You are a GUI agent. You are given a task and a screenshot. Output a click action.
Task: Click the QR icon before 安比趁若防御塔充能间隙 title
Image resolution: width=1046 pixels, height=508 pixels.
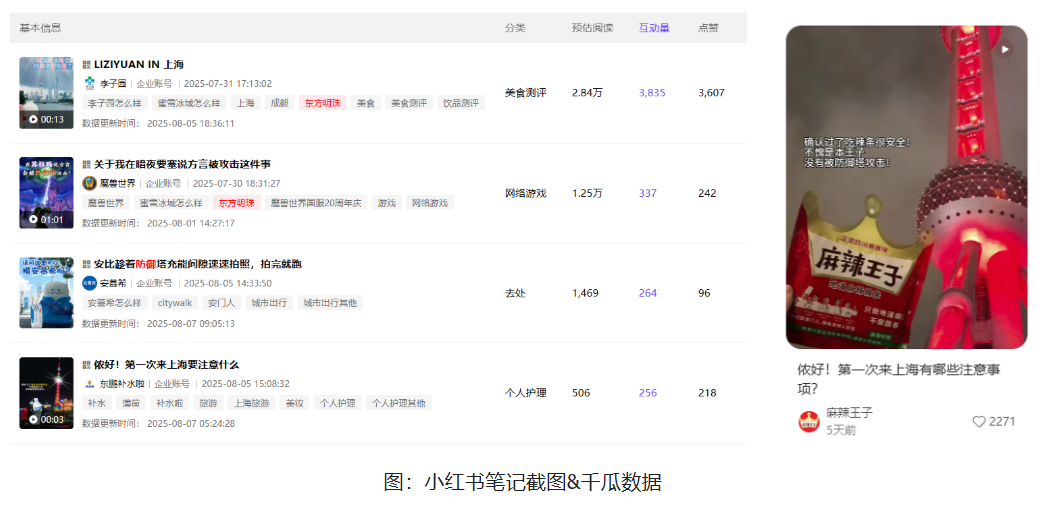coord(86,265)
